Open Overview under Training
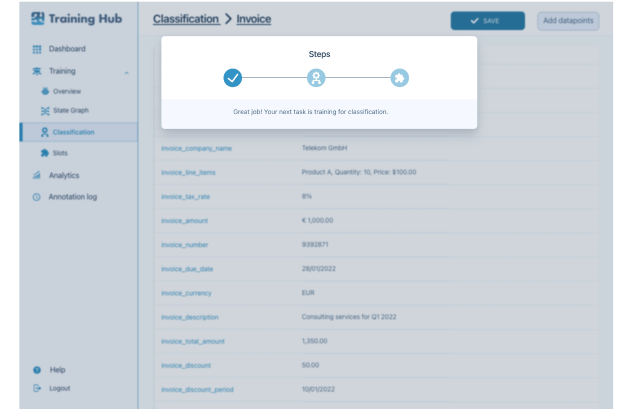The image size is (633, 409). coord(66,91)
